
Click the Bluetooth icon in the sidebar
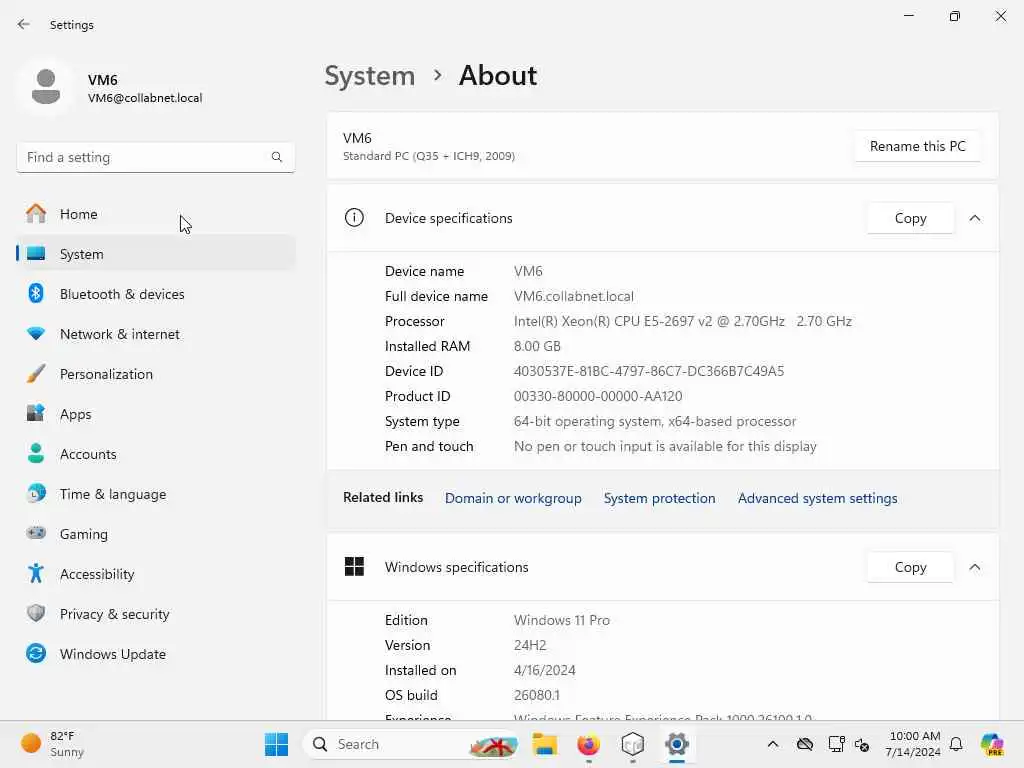tap(36, 293)
